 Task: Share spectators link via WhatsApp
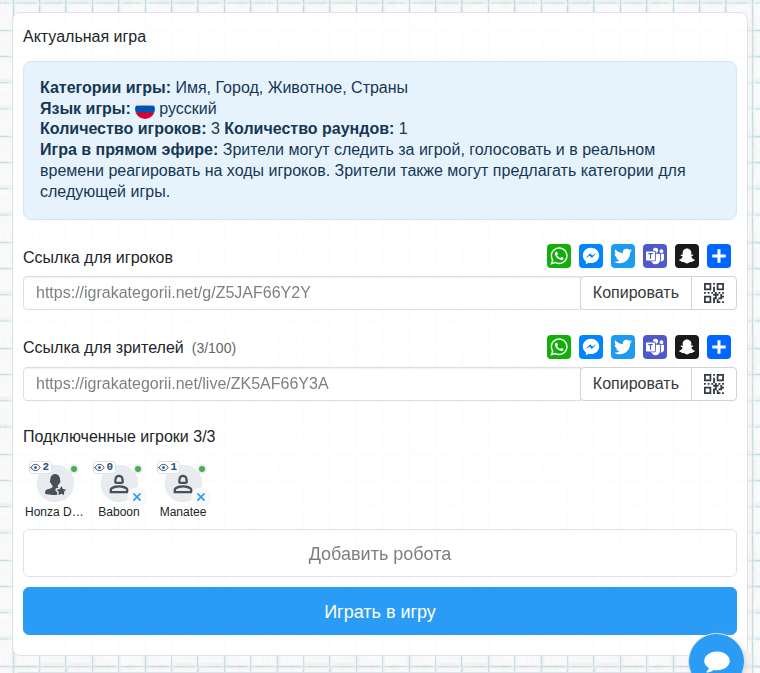pyautogui.click(x=559, y=347)
